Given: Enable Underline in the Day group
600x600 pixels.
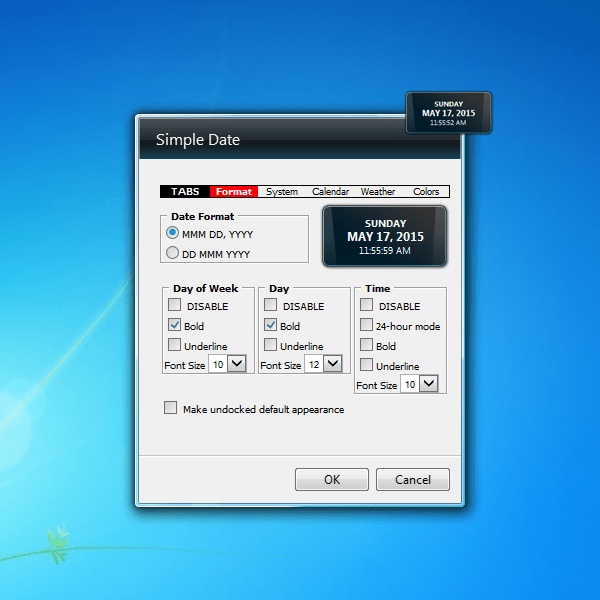Looking at the screenshot, I should pos(271,345).
